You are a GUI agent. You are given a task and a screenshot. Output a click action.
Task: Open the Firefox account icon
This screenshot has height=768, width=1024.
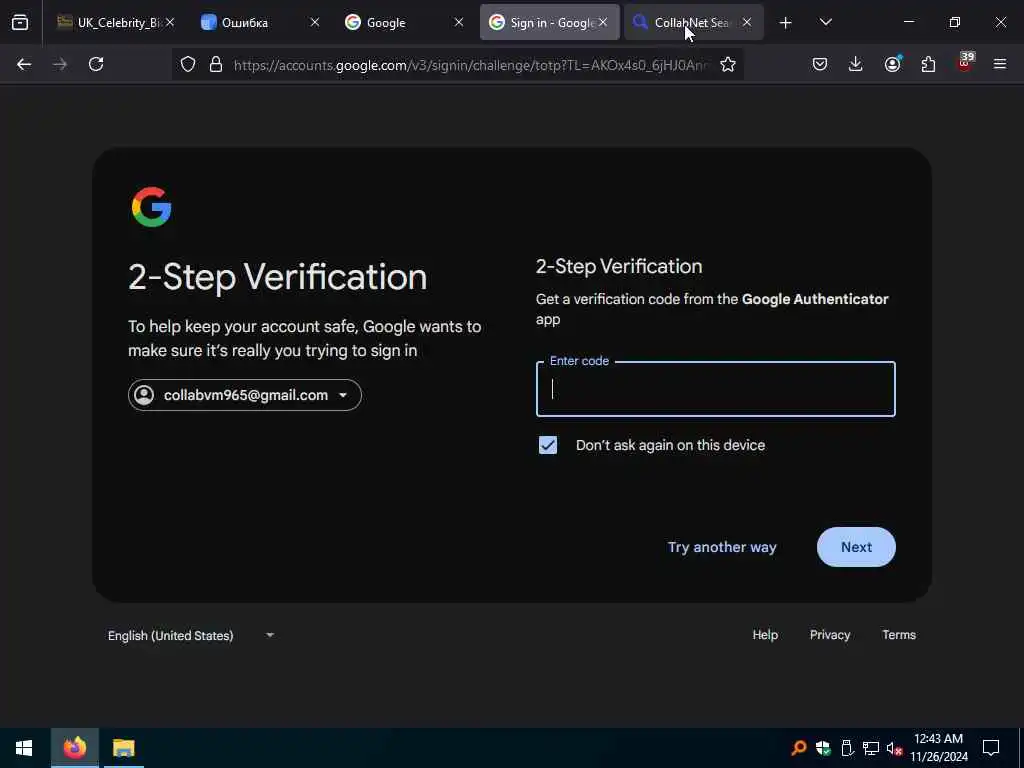pos(892,64)
